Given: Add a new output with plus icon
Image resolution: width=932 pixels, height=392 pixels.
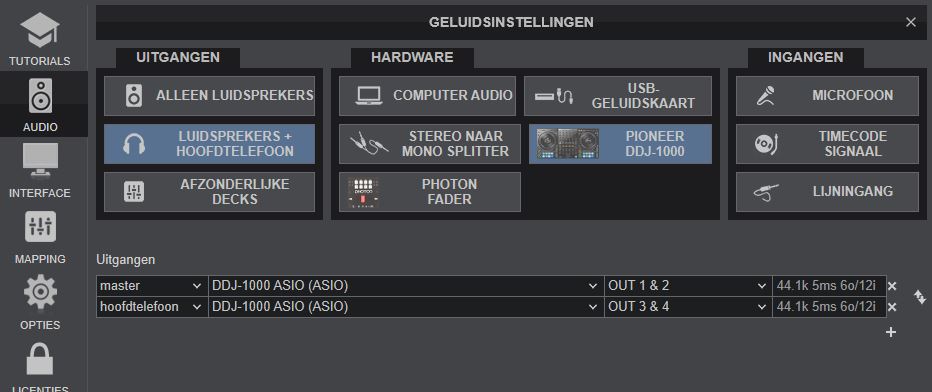Looking at the screenshot, I should (890, 332).
